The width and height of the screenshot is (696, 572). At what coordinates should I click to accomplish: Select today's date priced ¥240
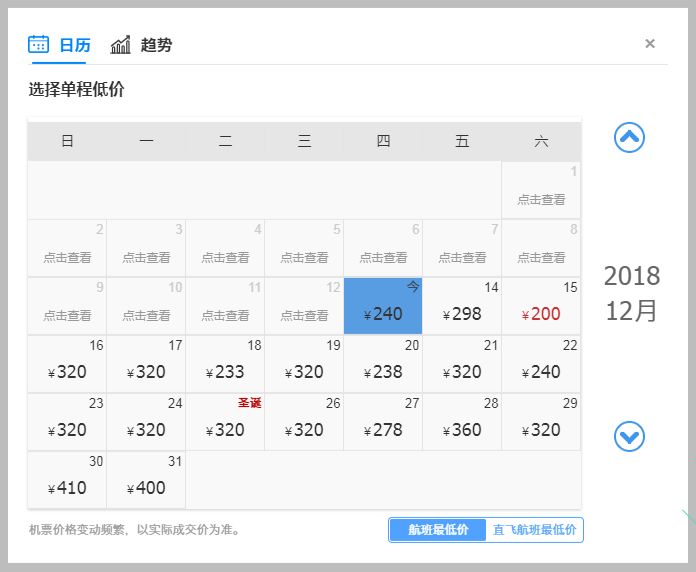tap(383, 306)
